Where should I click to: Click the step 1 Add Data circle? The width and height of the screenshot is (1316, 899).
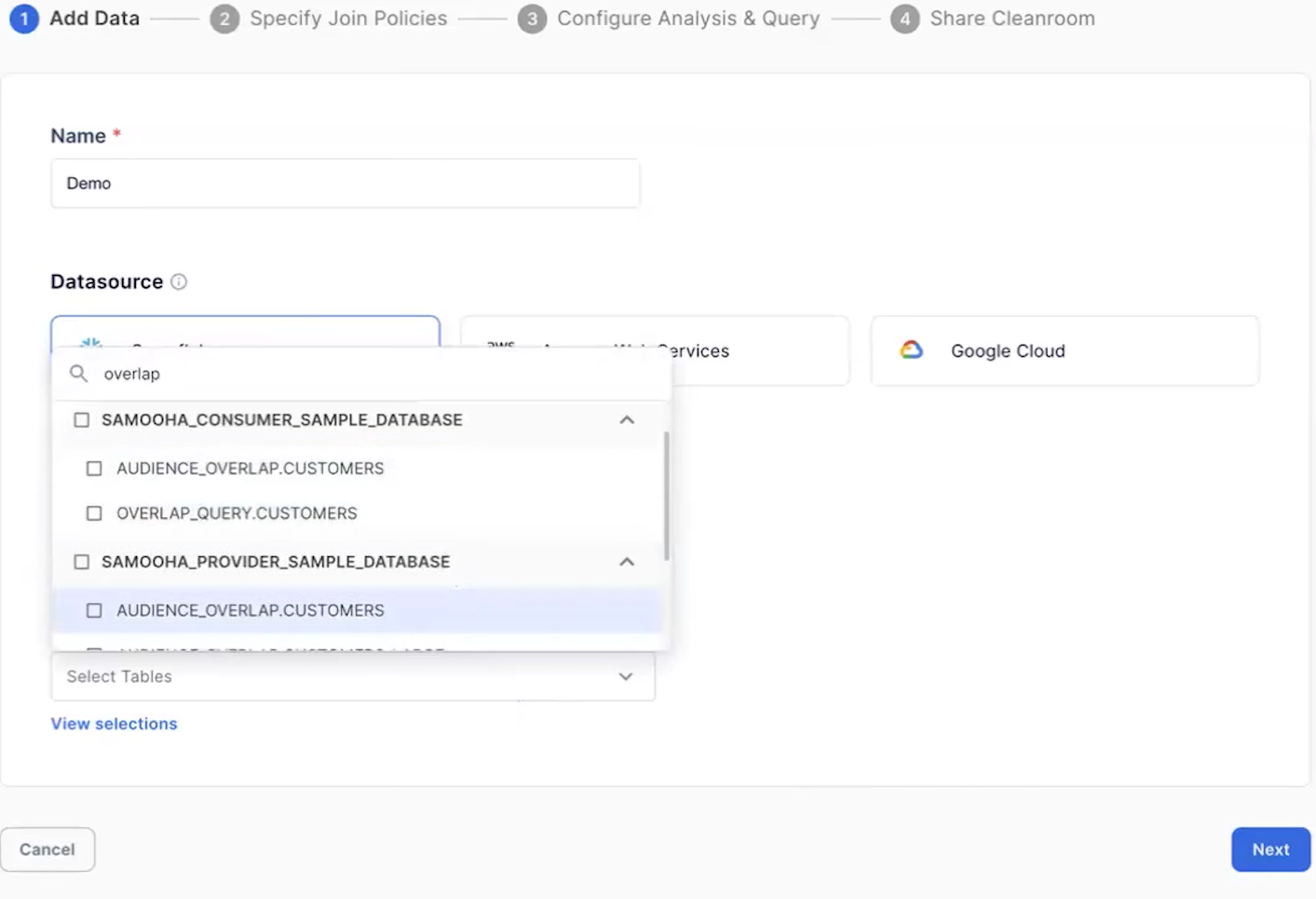(23, 18)
